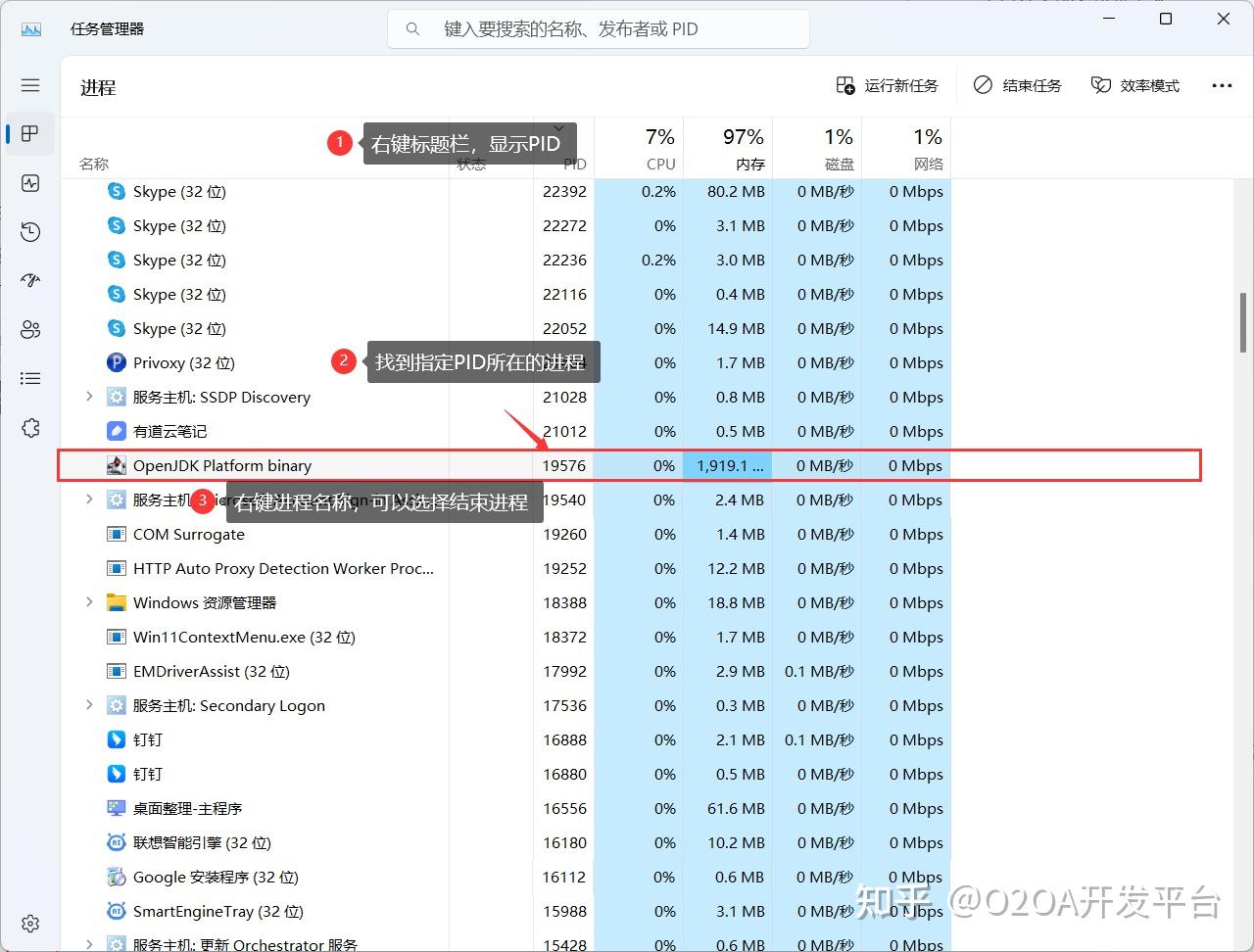Open the Users sidebar icon
The image size is (1254, 952).
(30, 329)
